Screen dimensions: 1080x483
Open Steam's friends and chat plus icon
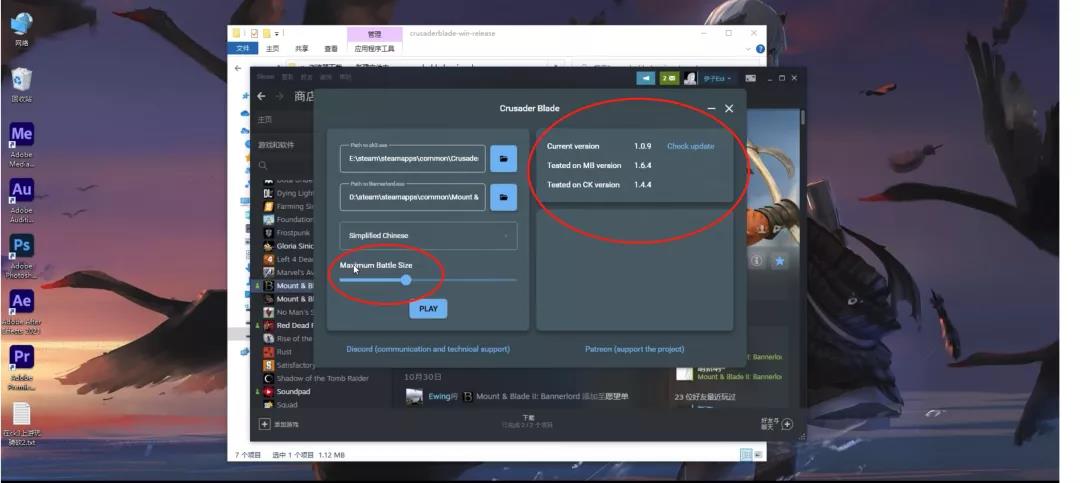(787, 424)
